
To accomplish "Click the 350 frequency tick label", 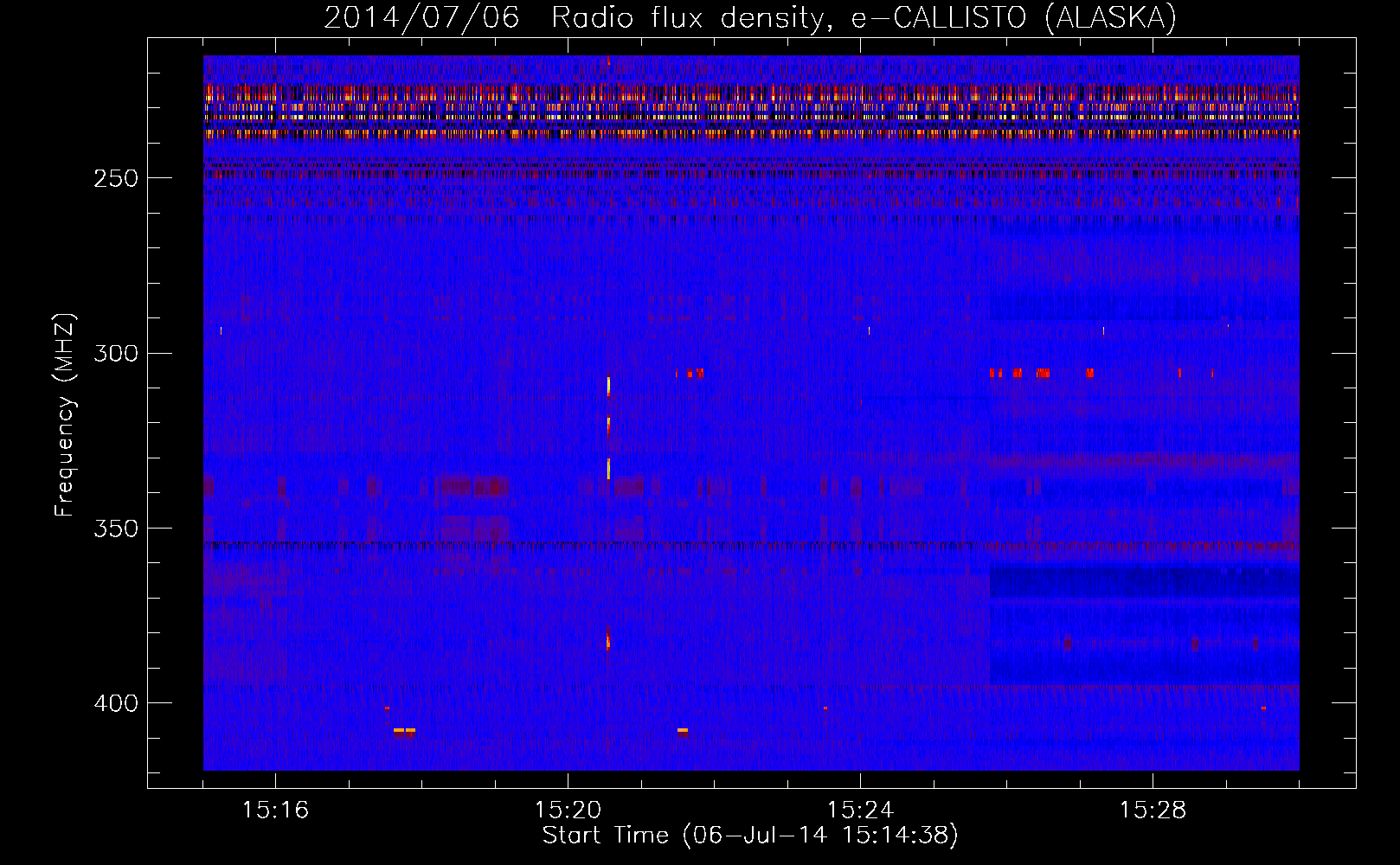I will point(116,528).
